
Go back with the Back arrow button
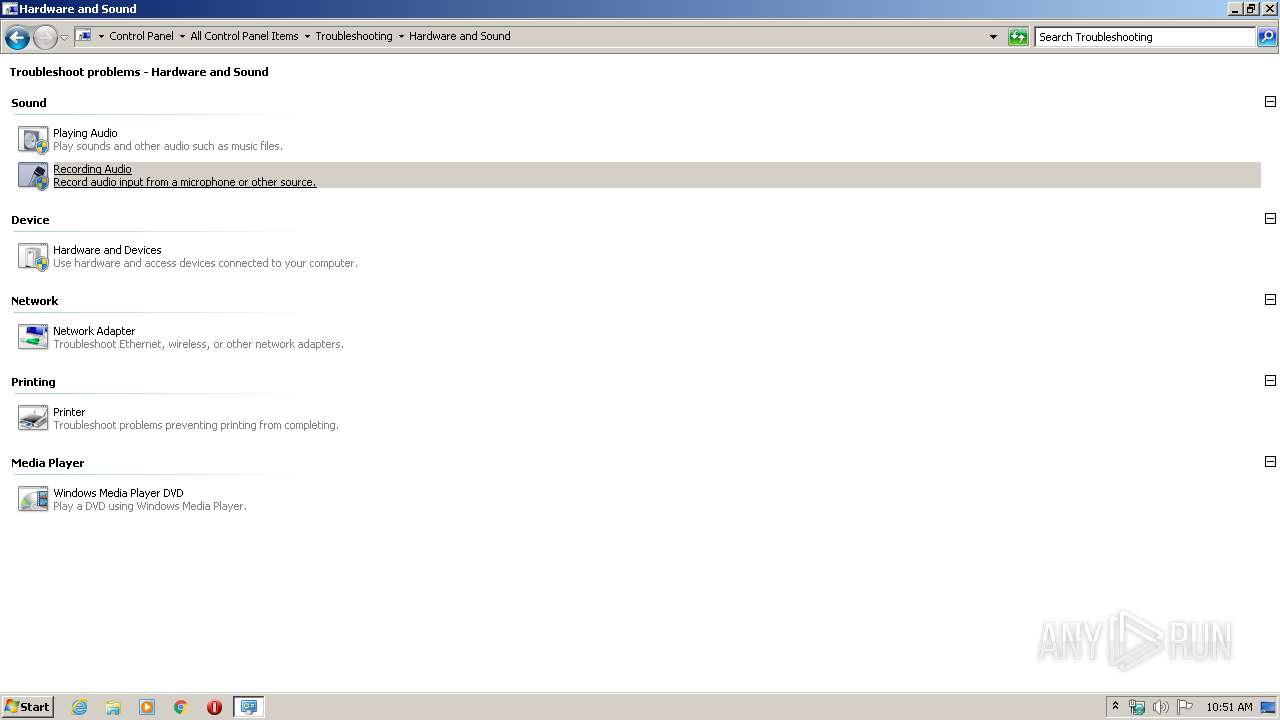click(x=17, y=37)
